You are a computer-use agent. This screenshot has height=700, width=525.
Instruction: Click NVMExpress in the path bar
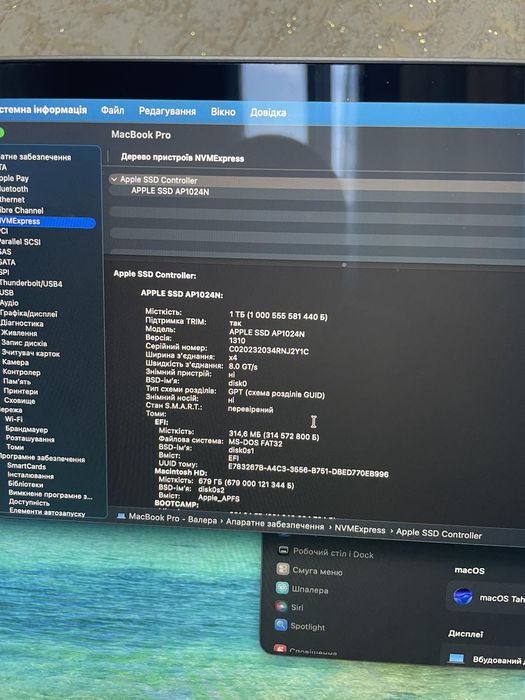(x=360, y=529)
